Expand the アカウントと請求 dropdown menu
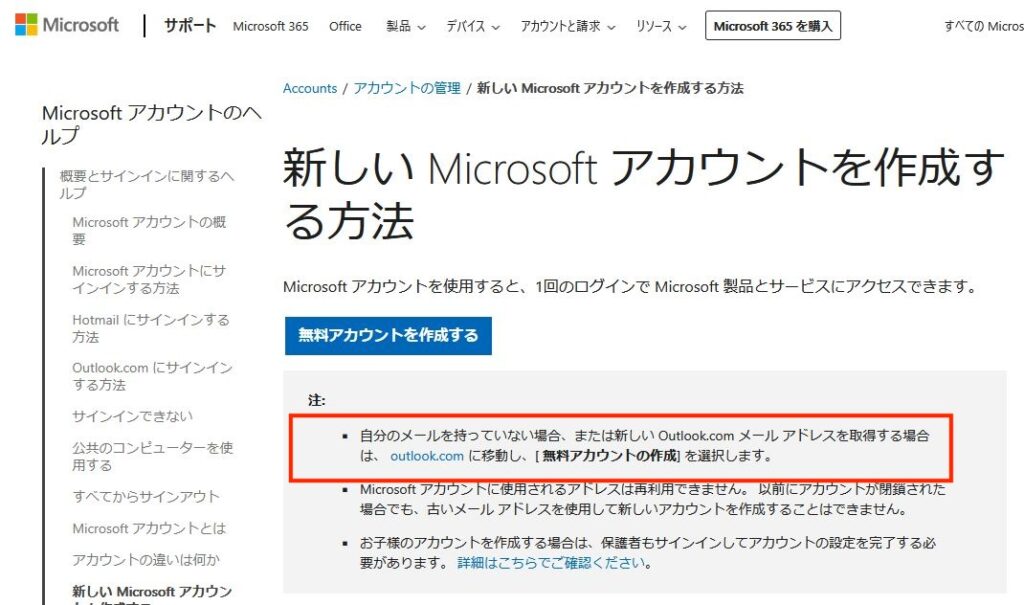 (568, 26)
